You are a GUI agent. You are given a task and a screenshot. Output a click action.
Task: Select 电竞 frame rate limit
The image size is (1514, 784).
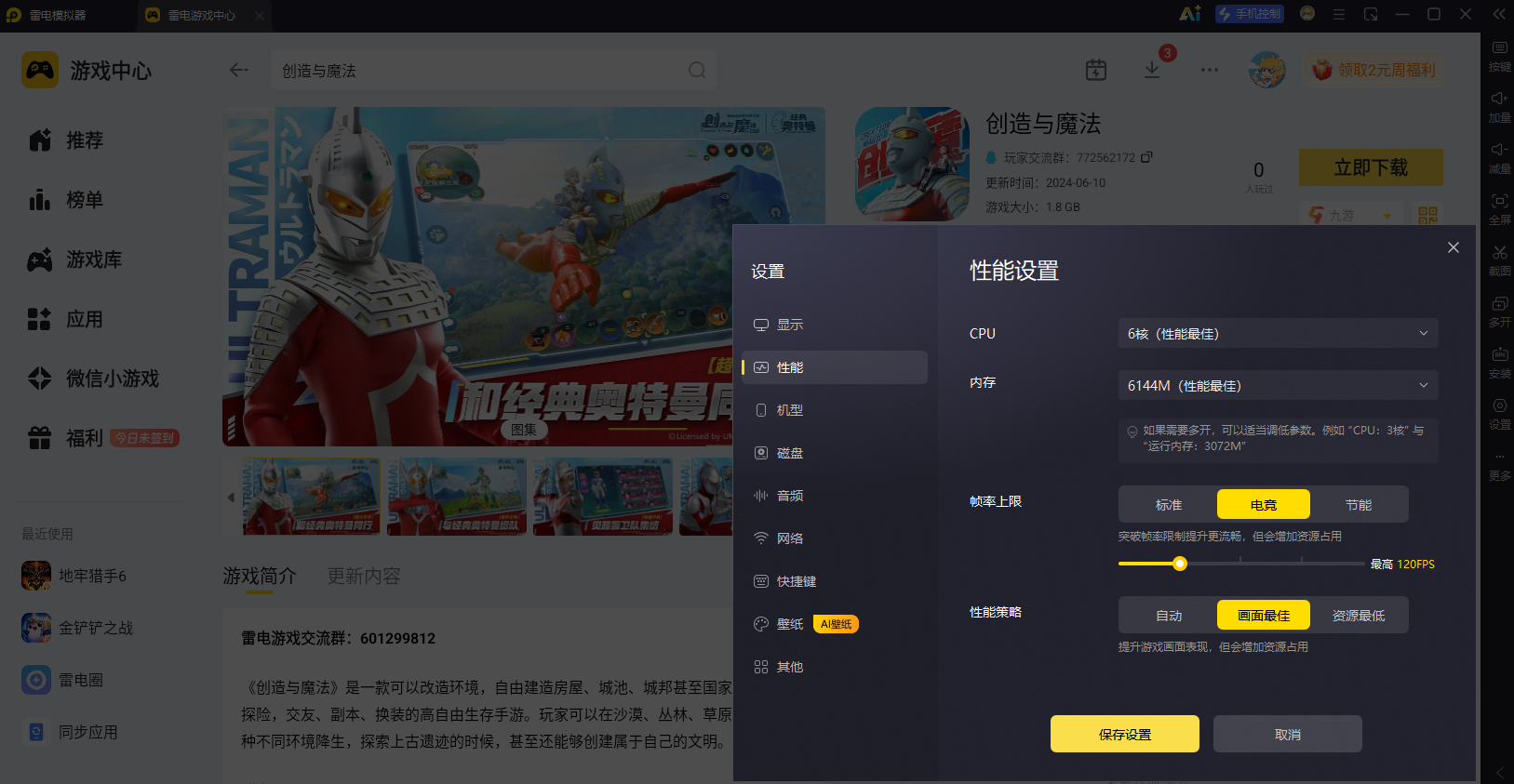coord(1264,504)
